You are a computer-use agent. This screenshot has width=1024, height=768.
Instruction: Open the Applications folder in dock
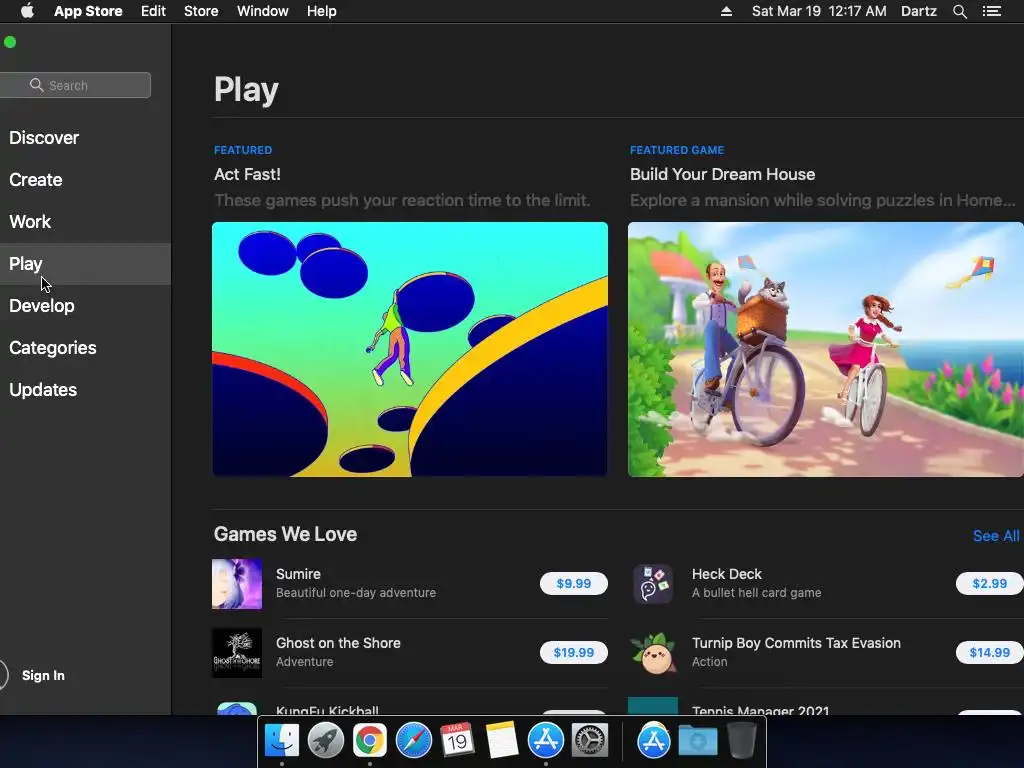point(654,741)
